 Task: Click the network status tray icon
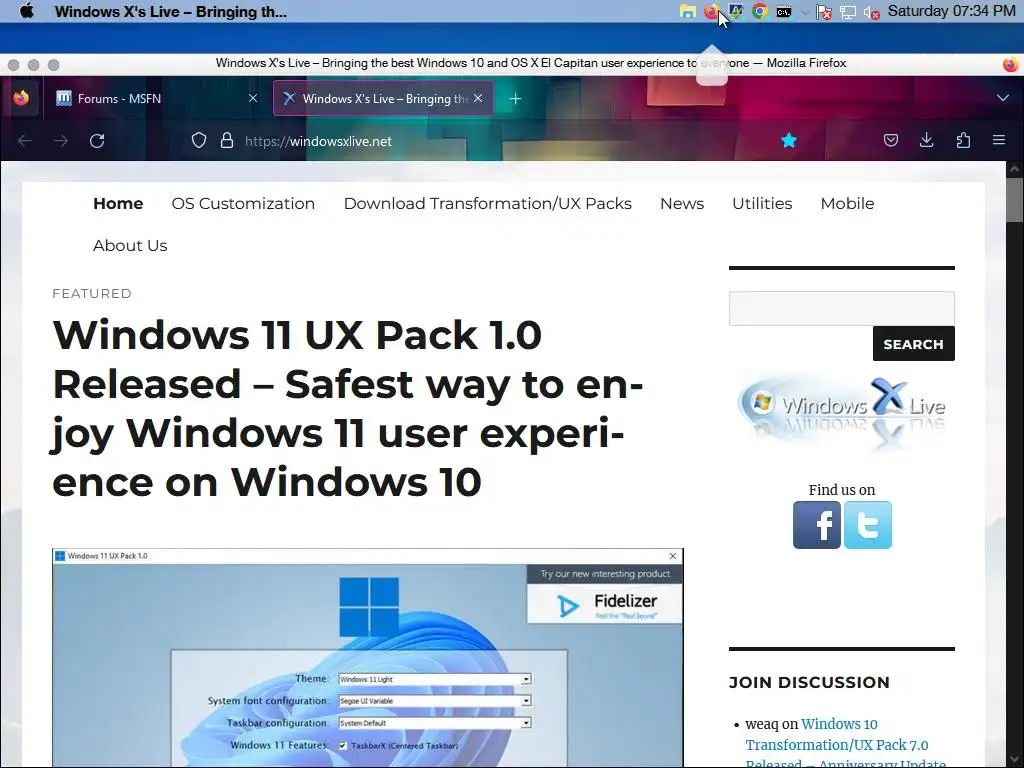tap(848, 12)
